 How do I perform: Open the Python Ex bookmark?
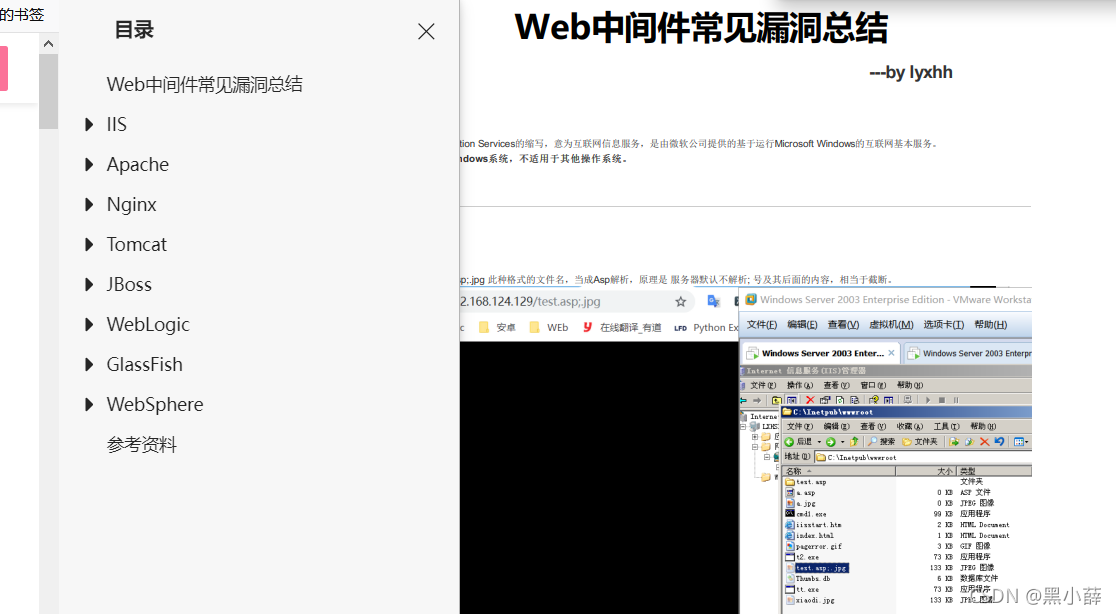pos(706,327)
